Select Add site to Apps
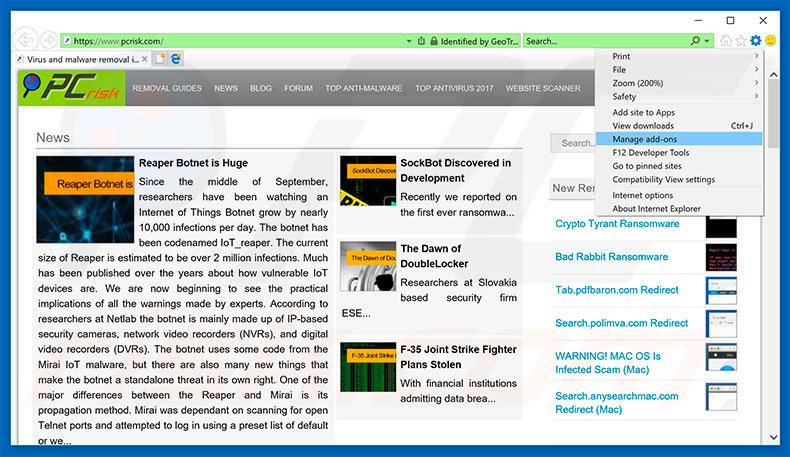 coord(679,112)
